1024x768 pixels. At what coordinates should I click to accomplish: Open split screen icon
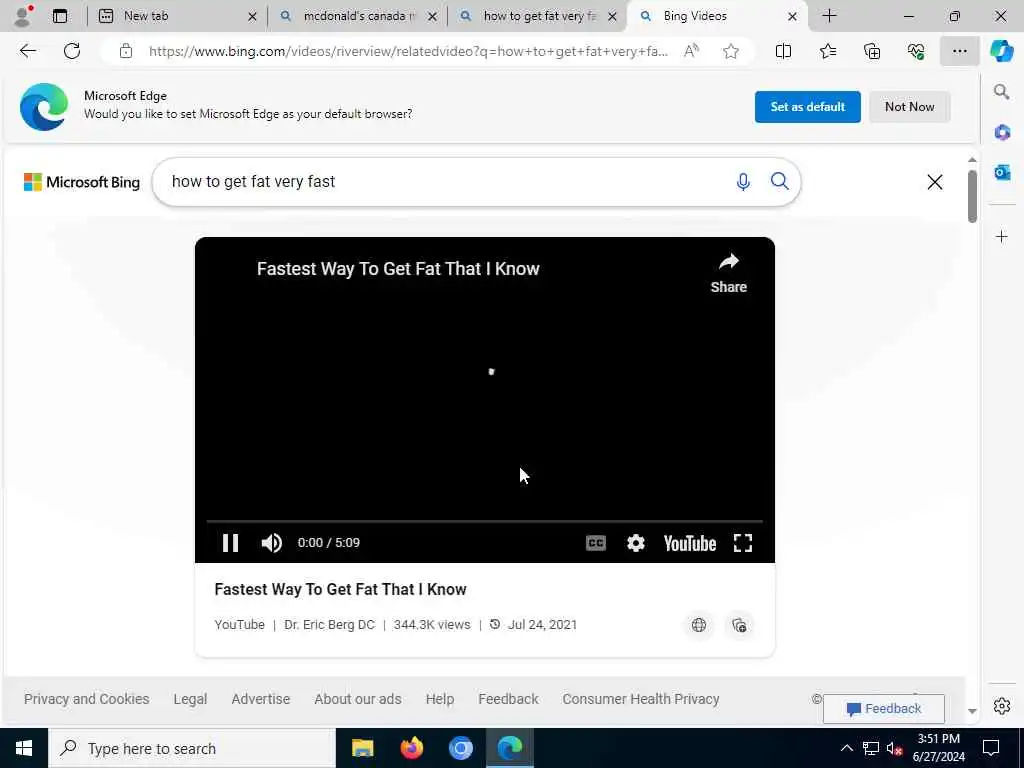[x=783, y=51]
